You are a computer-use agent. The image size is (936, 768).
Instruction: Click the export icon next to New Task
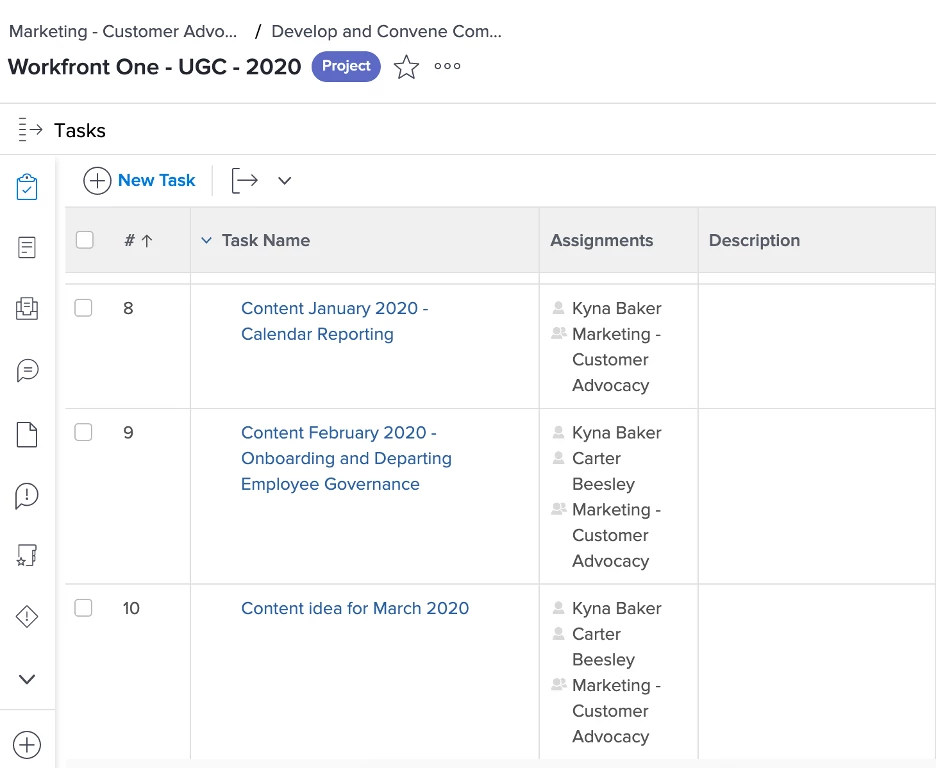click(x=245, y=181)
